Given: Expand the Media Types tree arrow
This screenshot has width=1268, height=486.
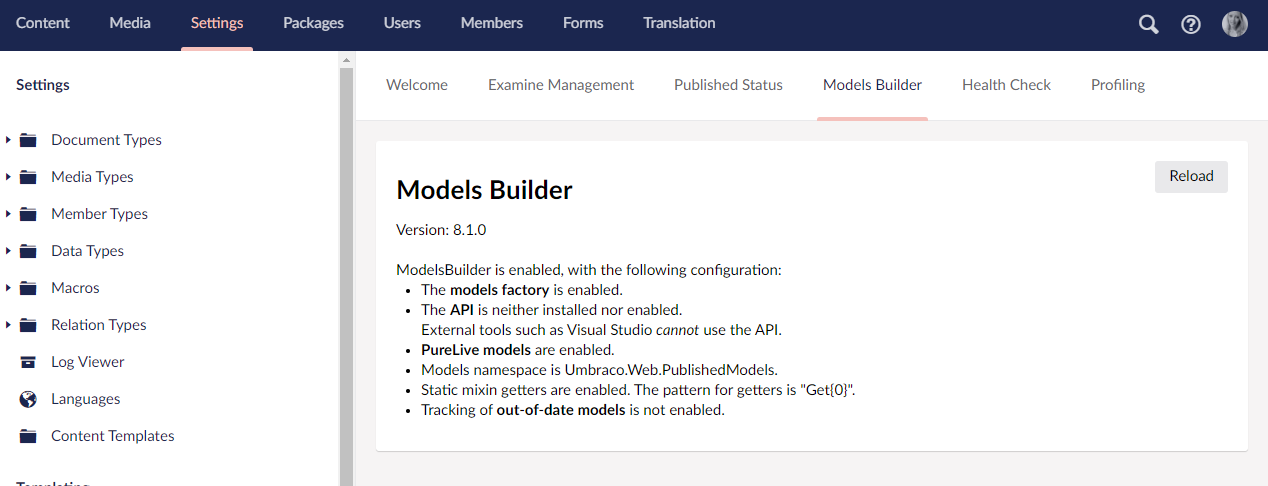Looking at the screenshot, I should pos(8,177).
